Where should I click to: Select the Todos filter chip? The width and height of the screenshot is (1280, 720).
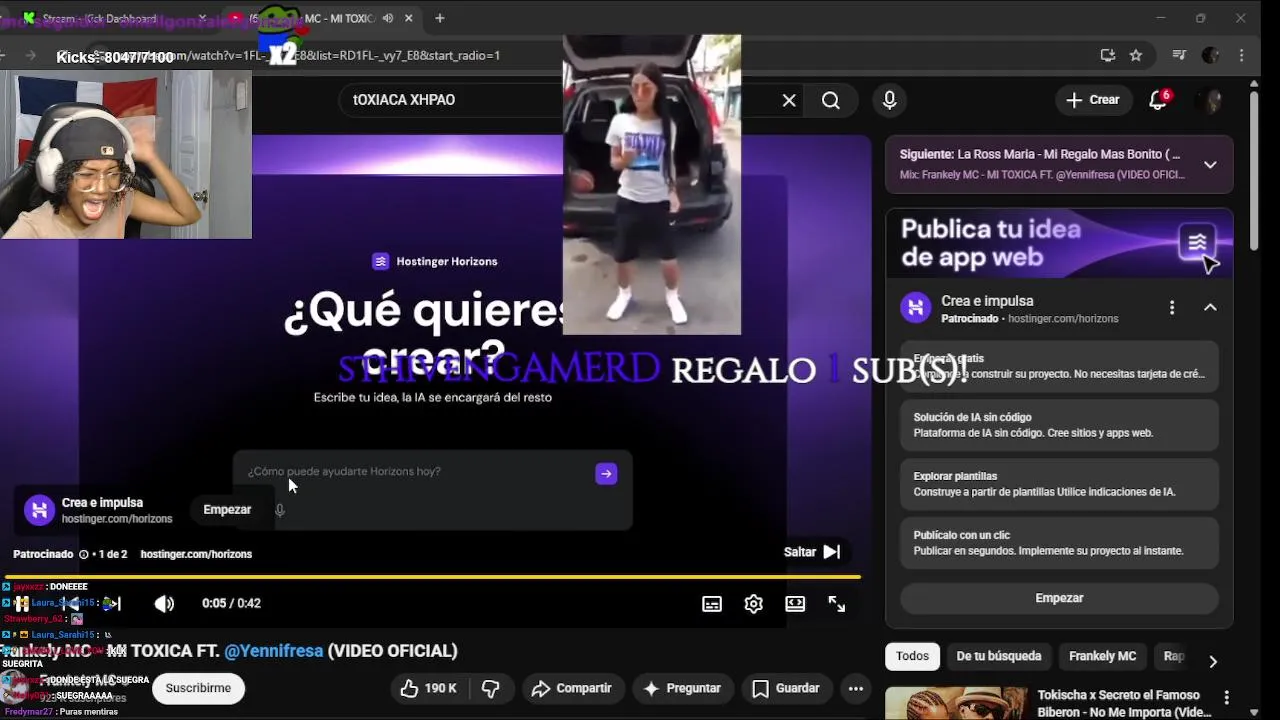click(912, 656)
